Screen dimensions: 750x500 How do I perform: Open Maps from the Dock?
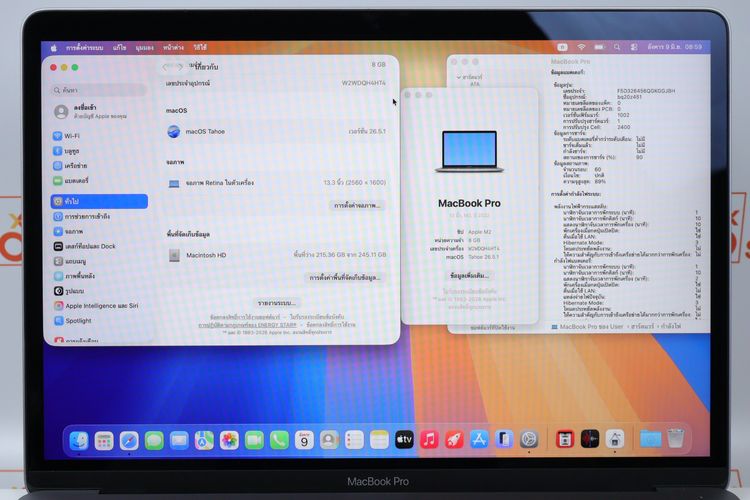point(204,440)
